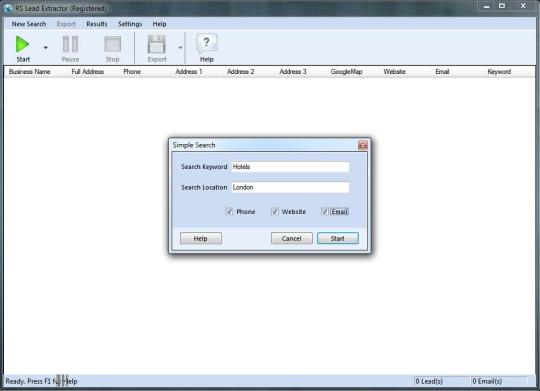
Task: Toggle the Email checkbox
Action: click(324, 212)
